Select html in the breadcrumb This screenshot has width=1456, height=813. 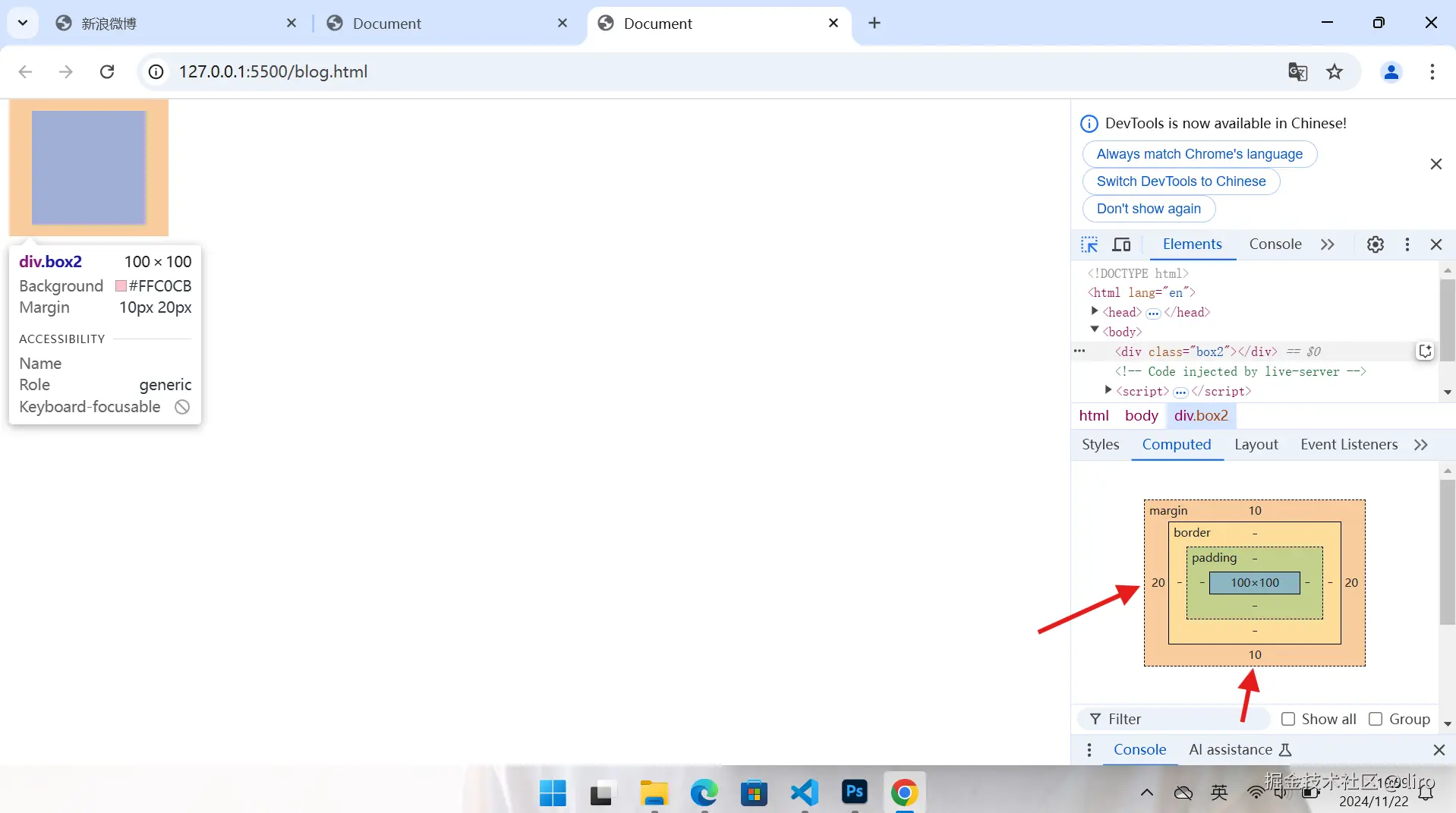[x=1093, y=416]
